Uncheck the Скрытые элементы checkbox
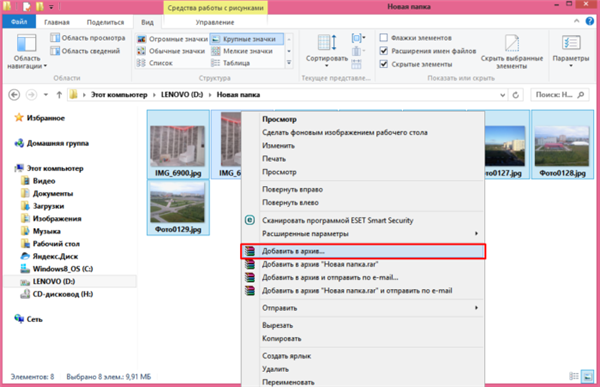This screenshot has width=600, height=387. tap(383, 64)
